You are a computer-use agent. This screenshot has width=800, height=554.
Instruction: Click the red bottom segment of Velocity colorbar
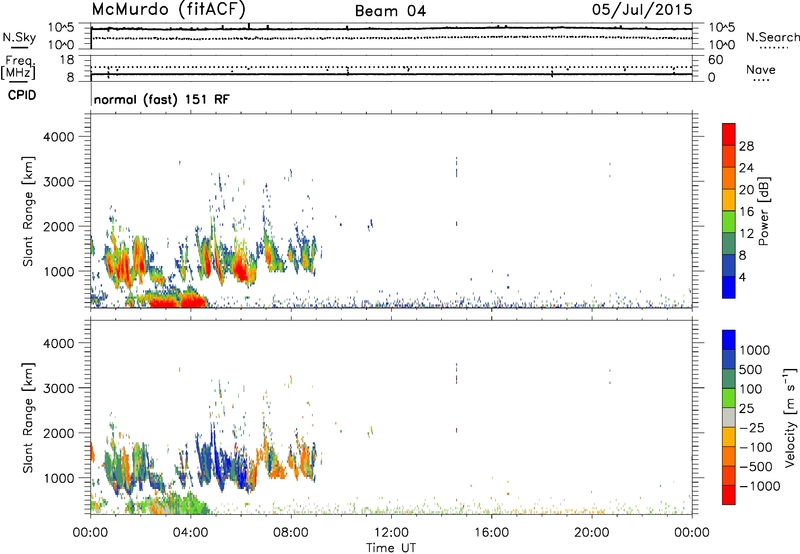729,495
